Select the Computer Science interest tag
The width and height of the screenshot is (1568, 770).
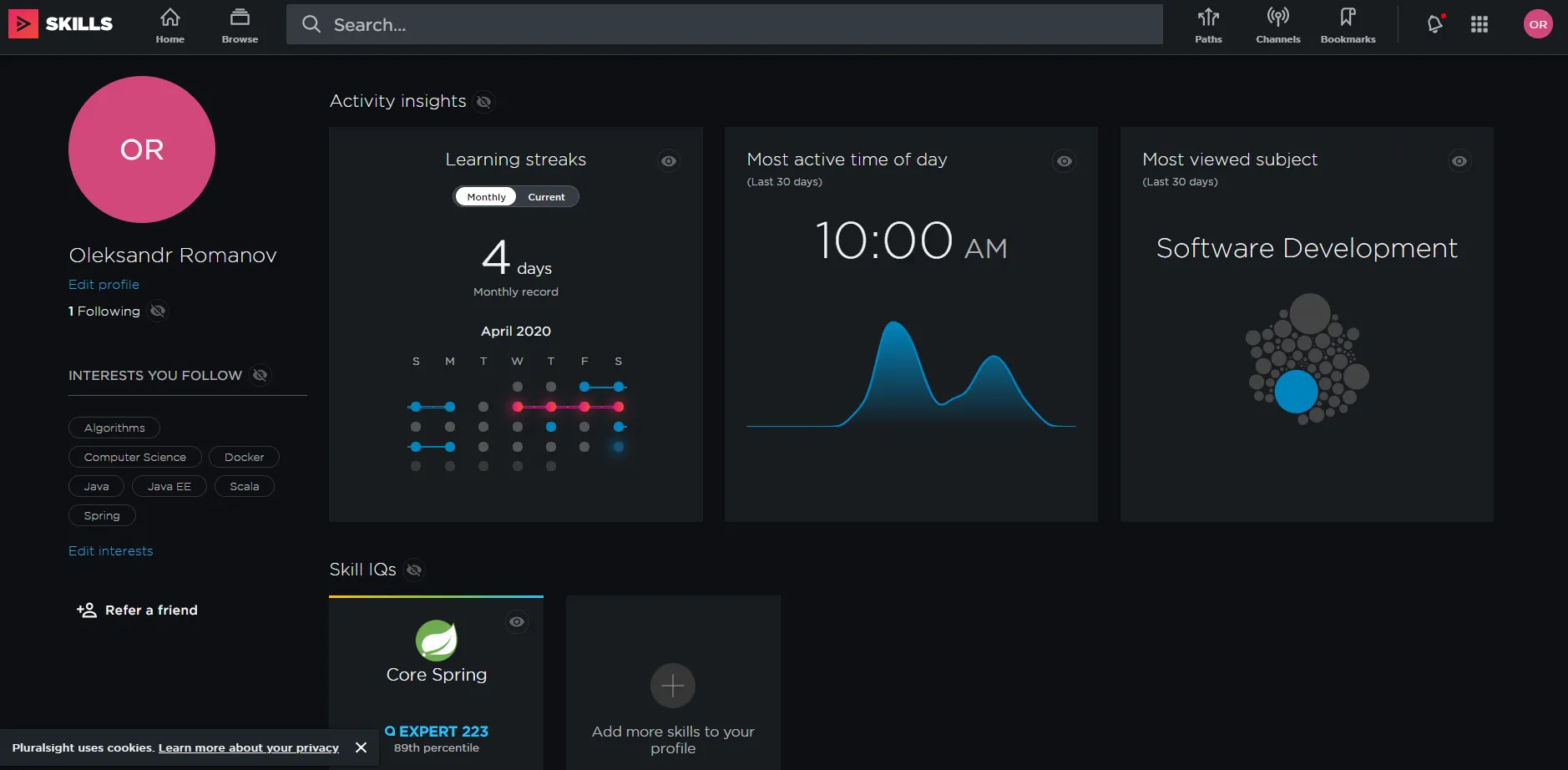[135, 457]
